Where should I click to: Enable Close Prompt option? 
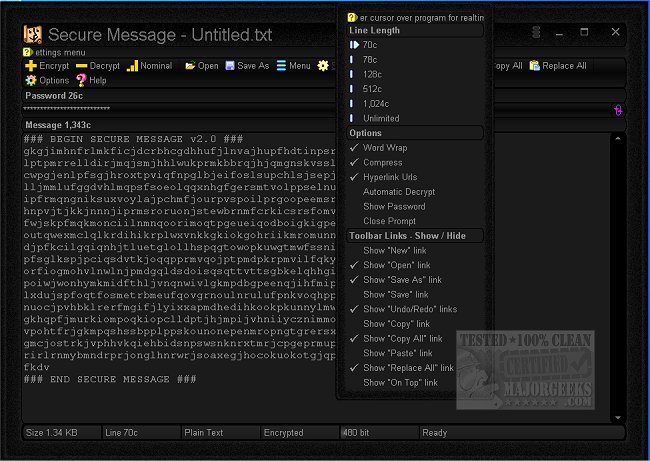click(415, 221)
